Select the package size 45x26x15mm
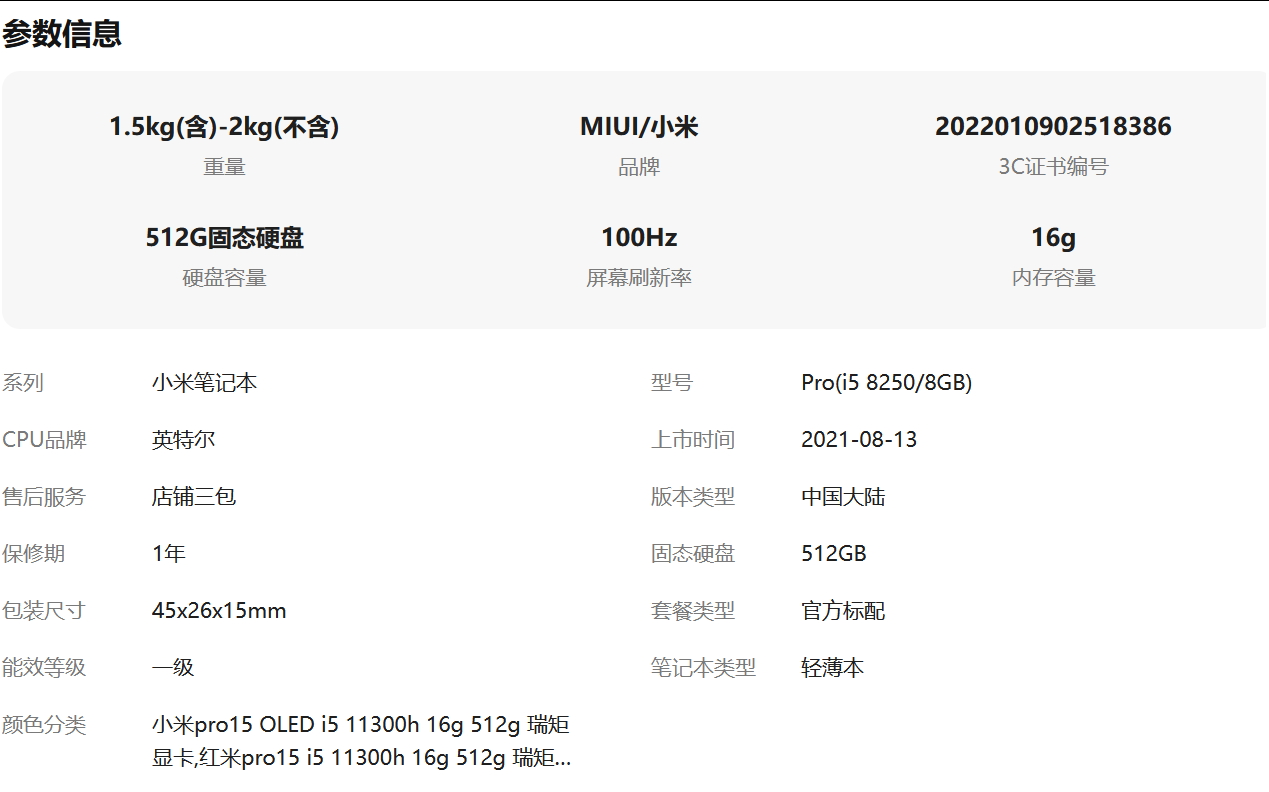Viewport: 1269px width, 792px height. (x=219, y=611)
